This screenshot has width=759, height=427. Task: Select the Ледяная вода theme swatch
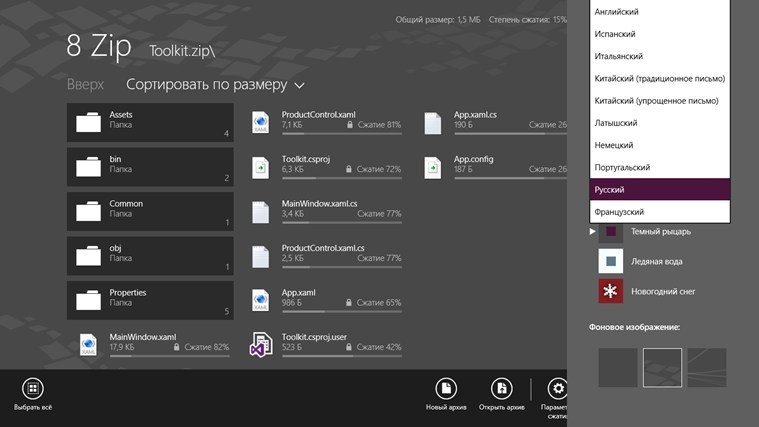coord(611,262)
